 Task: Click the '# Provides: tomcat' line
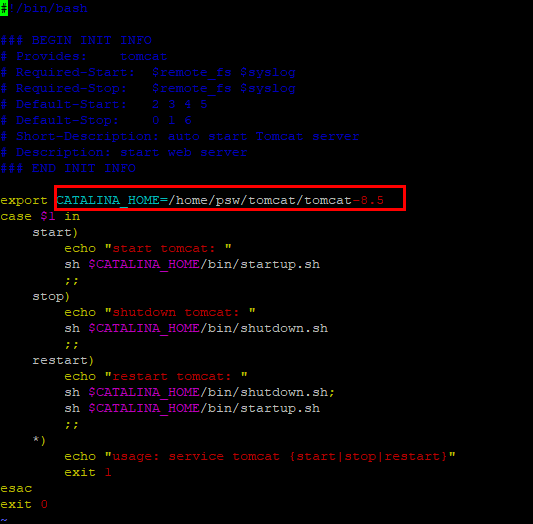(x=84, y=56)
